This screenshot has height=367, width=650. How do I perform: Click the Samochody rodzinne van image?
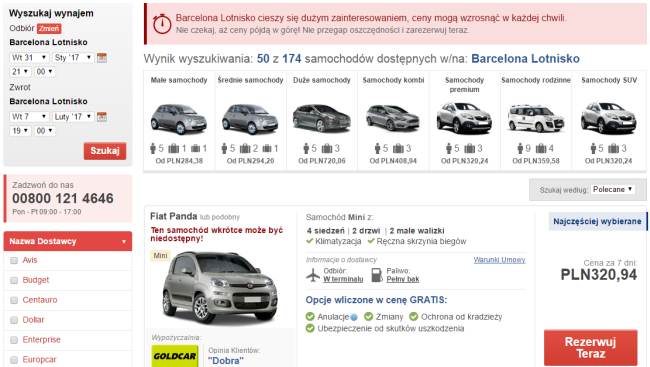click(x=536, y=119)
